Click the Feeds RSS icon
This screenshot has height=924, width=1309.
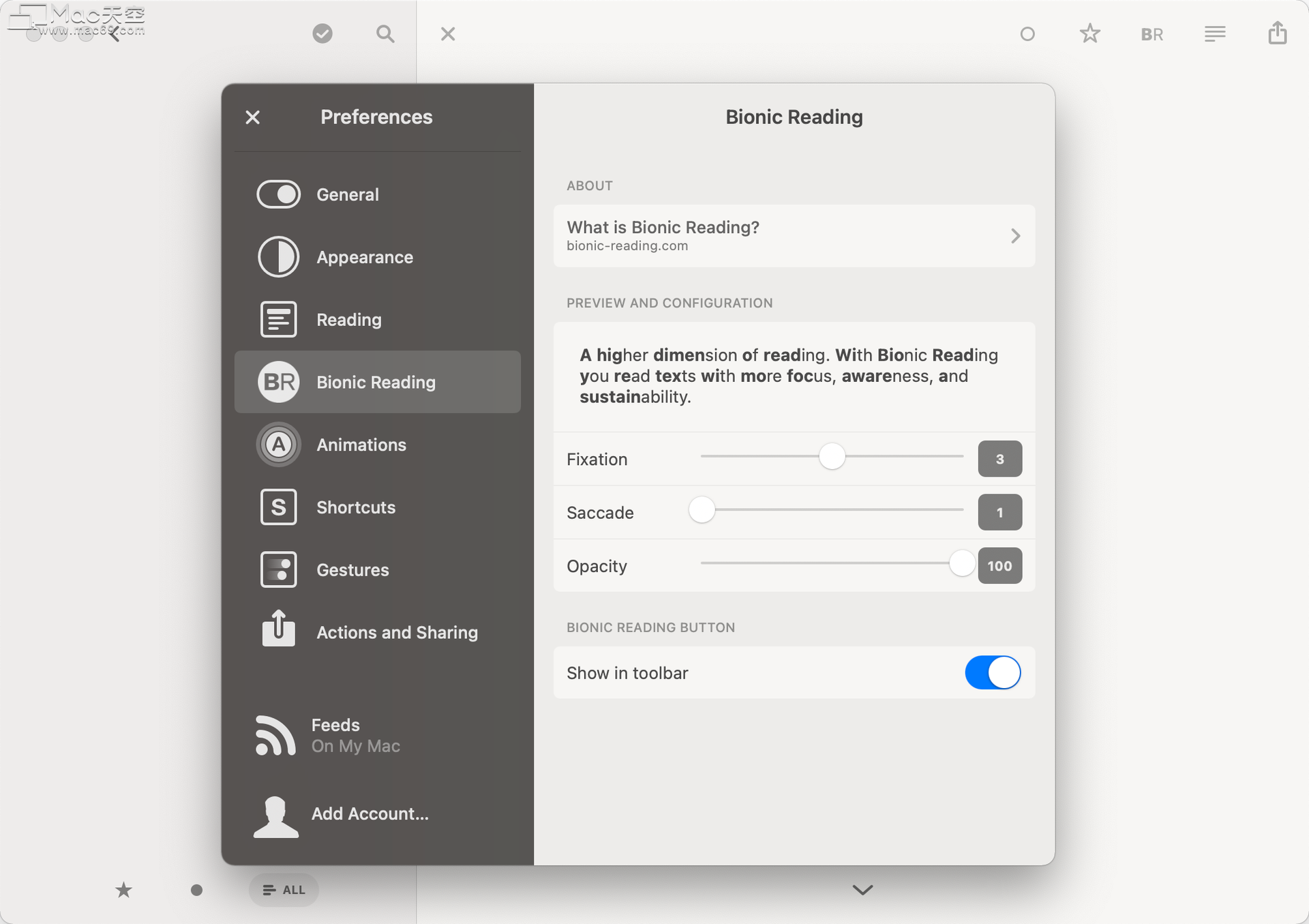click(275, 735)
